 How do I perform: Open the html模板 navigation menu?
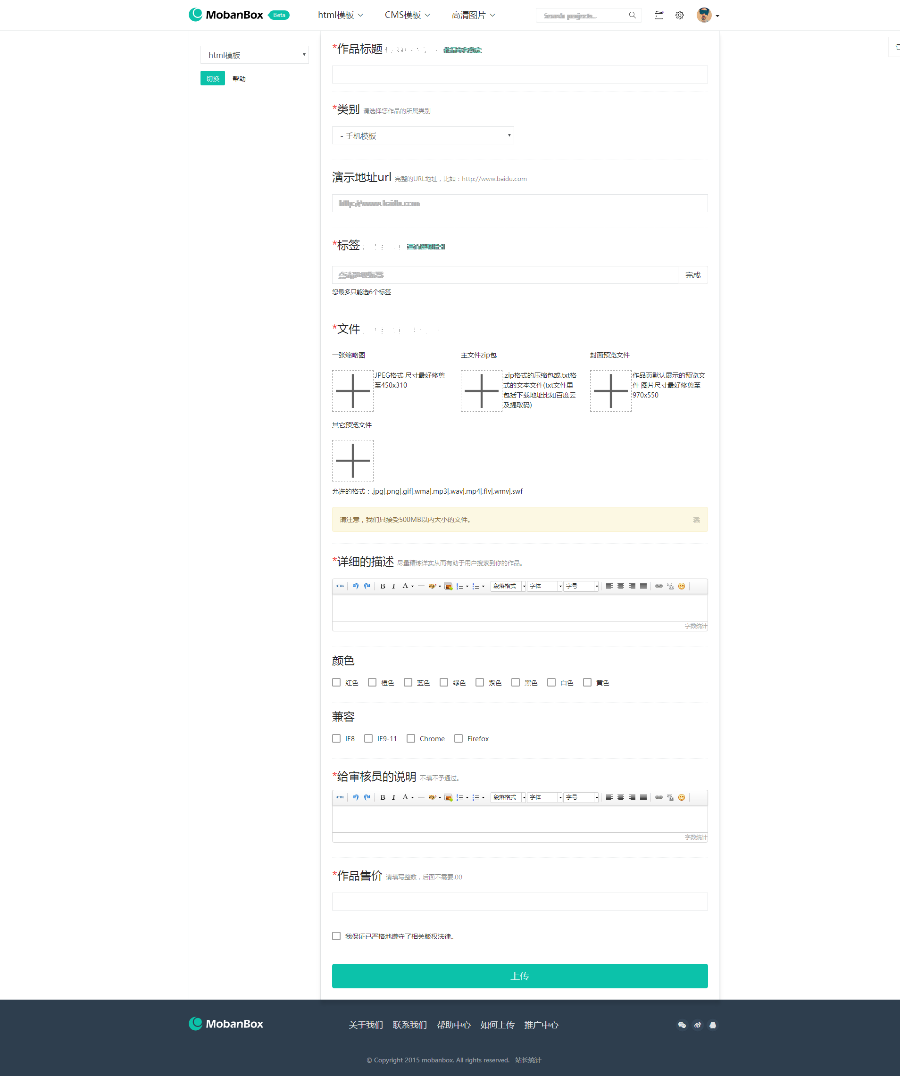click(x=340, y=15)
